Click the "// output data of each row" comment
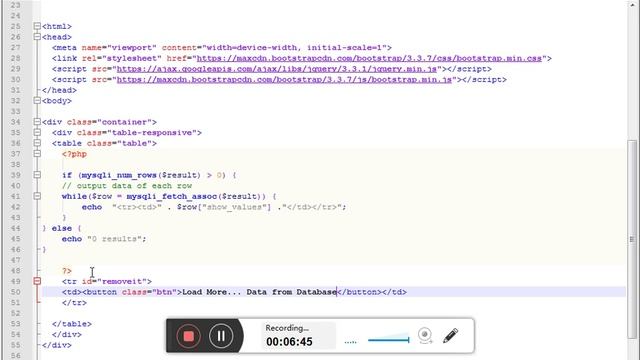The height and width of the screenshot is (360, 640). coord(127,186)
